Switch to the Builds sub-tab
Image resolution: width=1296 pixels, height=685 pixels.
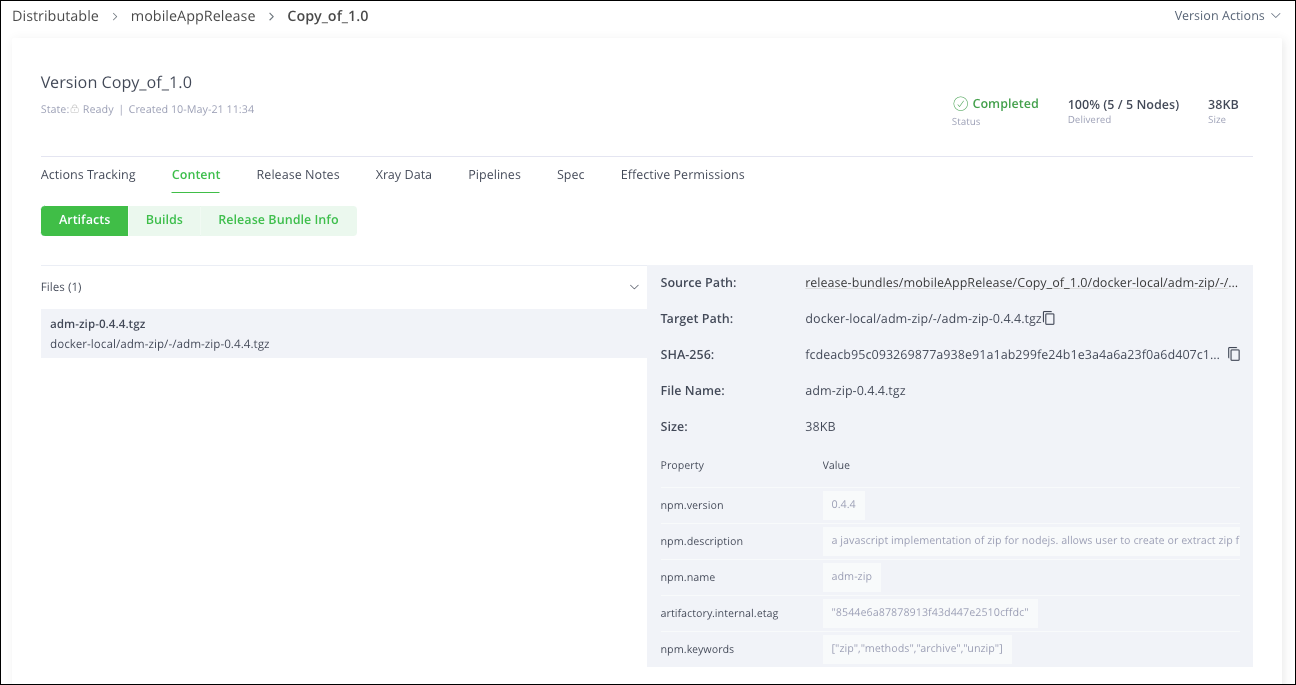click(x=164, y=220)
